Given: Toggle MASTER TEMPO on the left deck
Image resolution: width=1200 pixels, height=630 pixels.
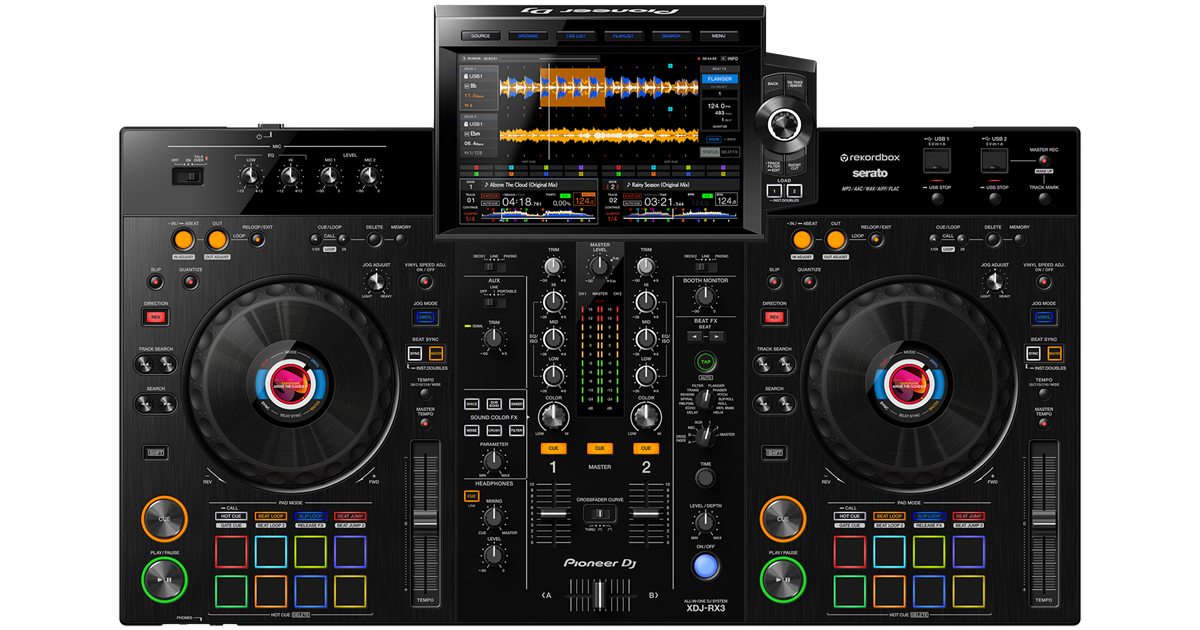Looking at the screenshot, I should tap(426, 423).
